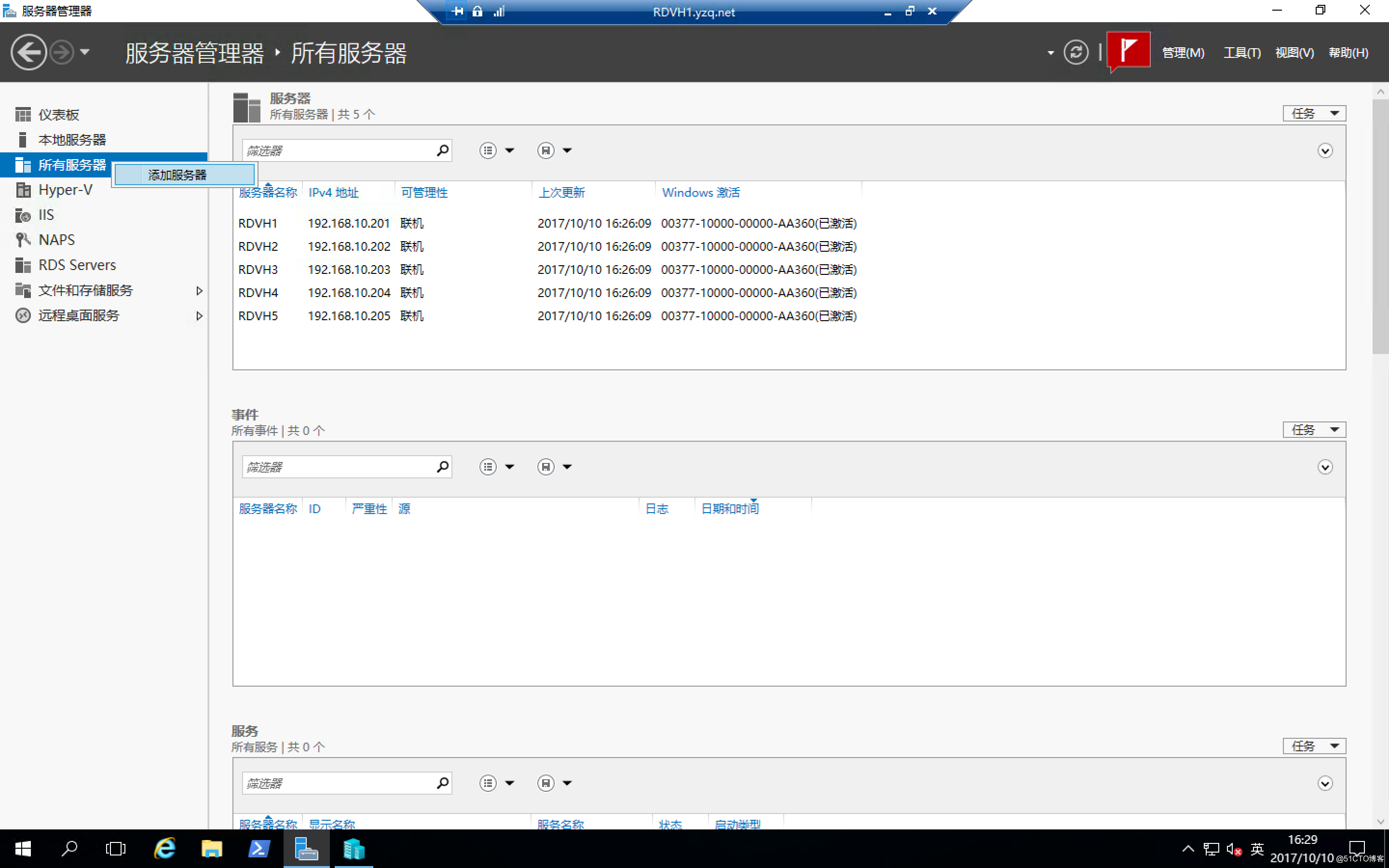Click the vertical scrollbar thumb
1389x868 pixels.
(x=1380, y=227)
